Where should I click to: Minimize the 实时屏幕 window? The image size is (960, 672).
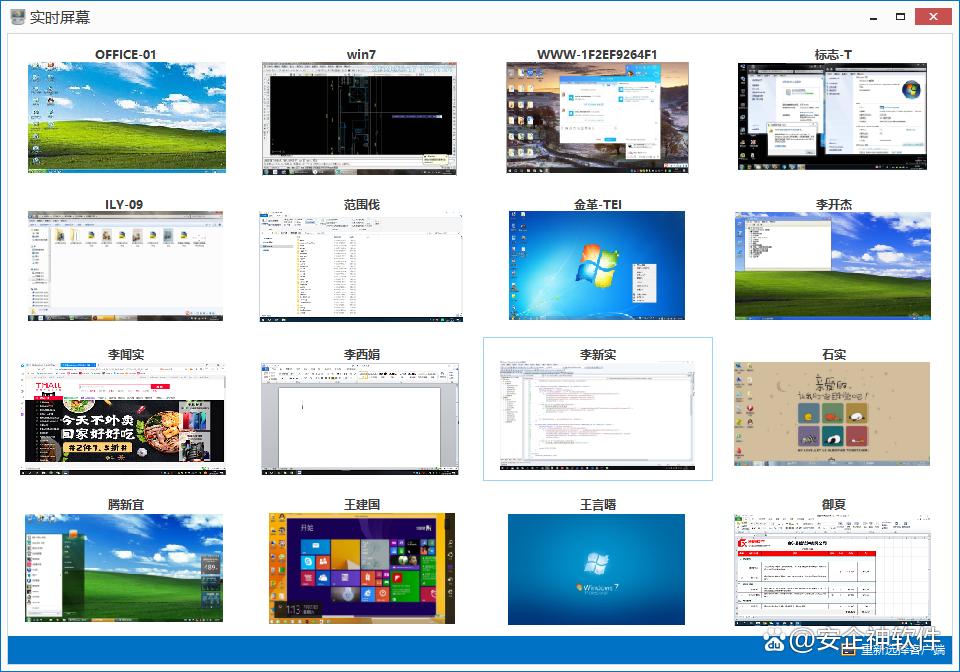(874, 17)
